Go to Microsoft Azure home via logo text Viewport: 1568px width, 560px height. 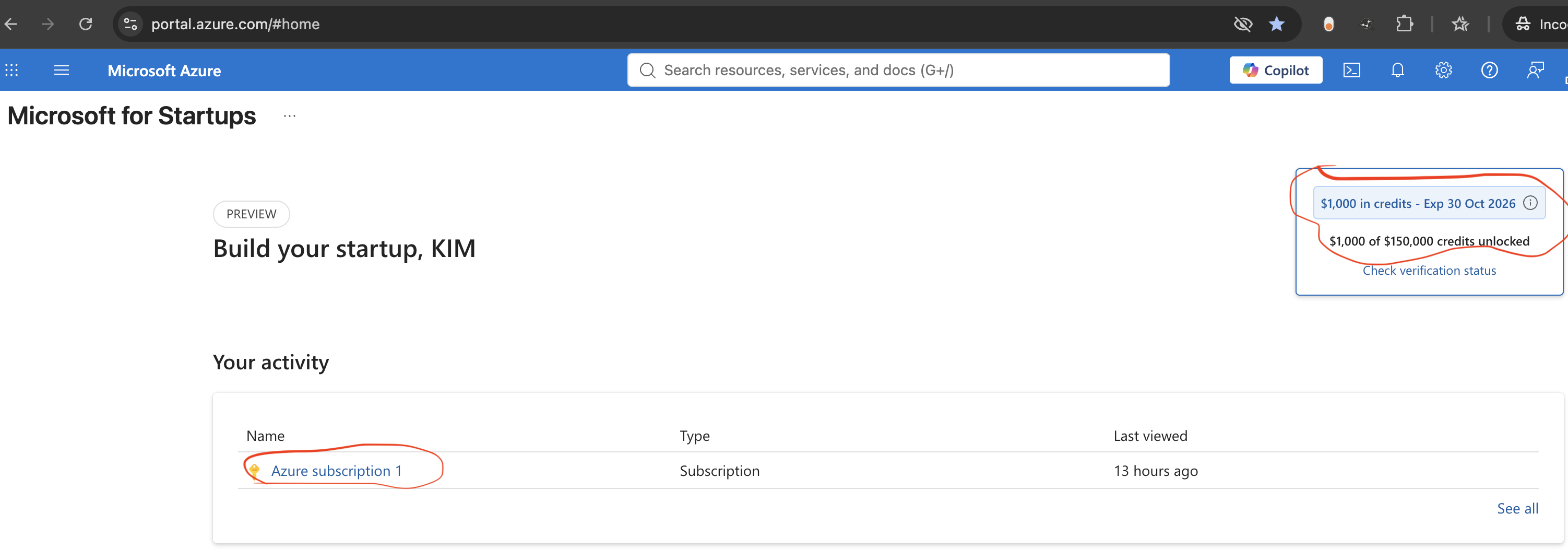point(164,71)
